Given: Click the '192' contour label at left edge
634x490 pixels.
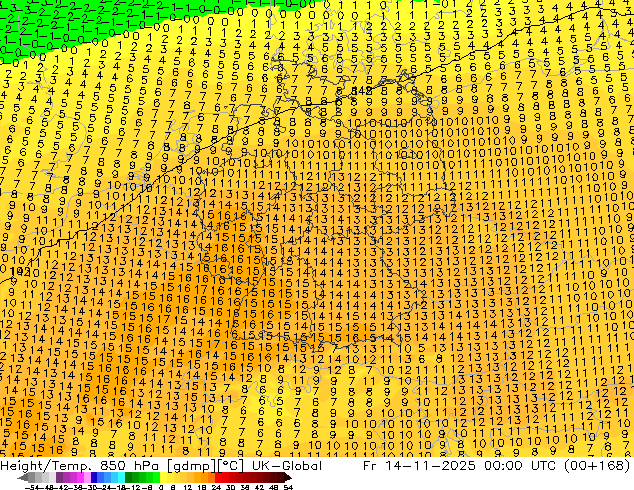Looking at the screenshot, I should (19, 272).
